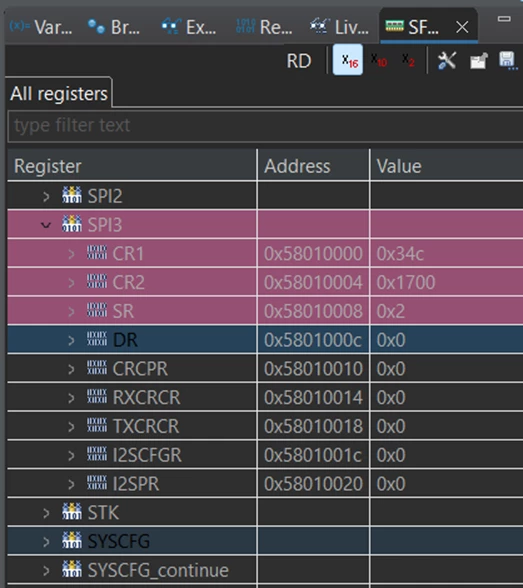This screenshot has width=523, height=588.
Task: Expand the I2SPR register bits
Action: click(71, 484)
